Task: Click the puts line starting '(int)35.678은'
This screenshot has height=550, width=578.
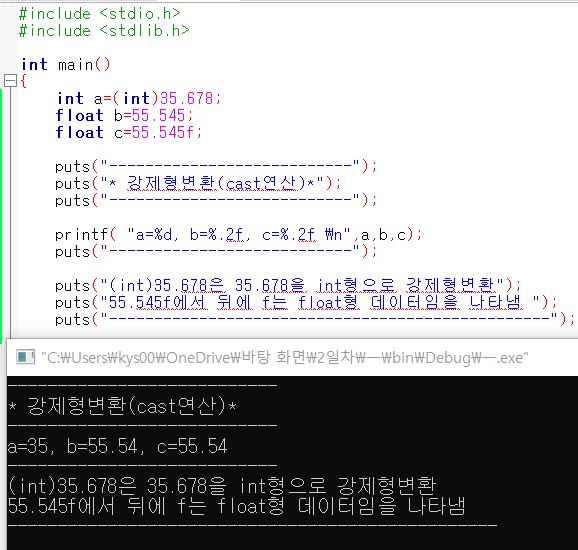Action: [288, 285]
